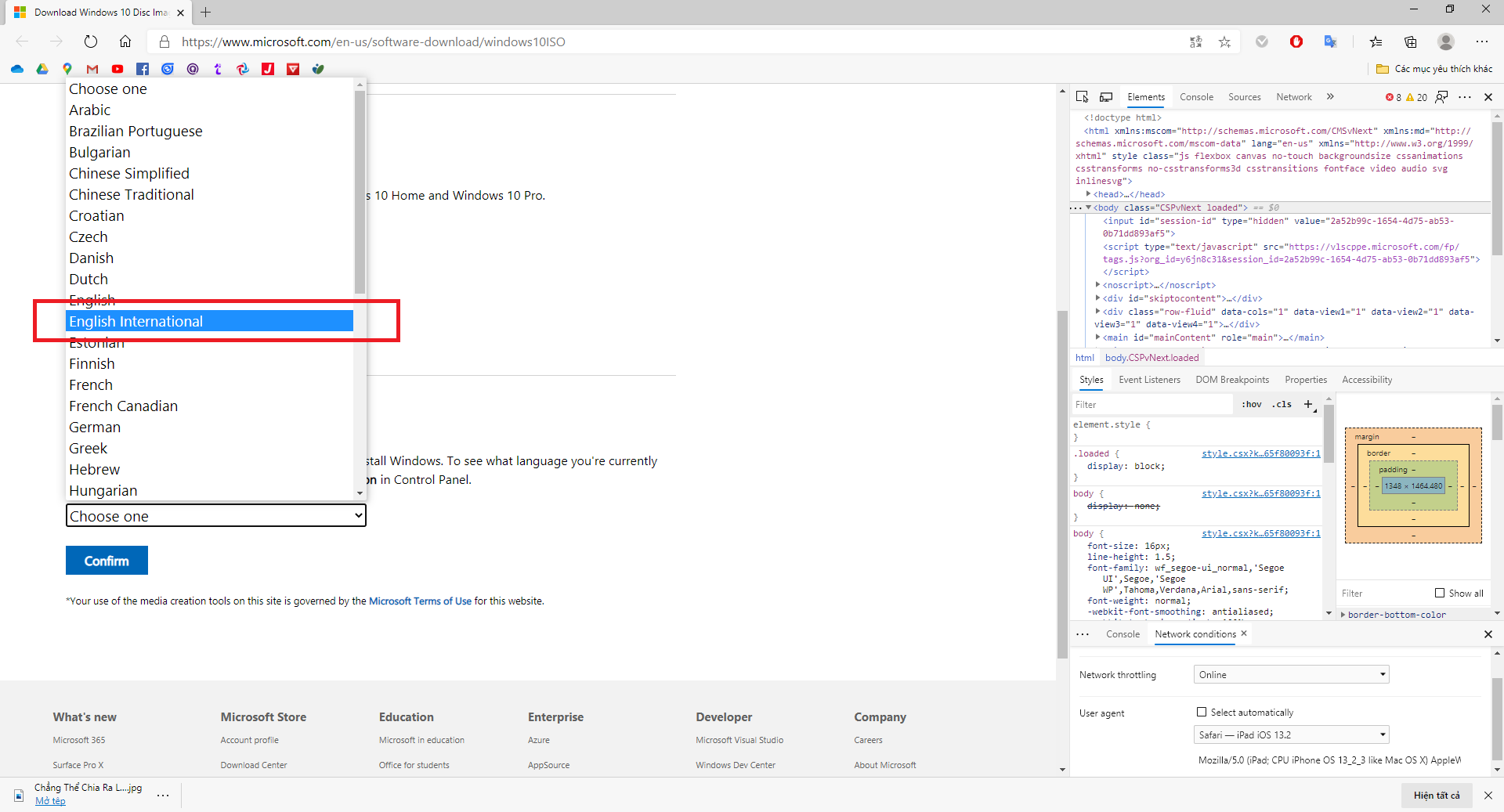The image size is (1504, 812).
Task: Expand the skiptocontent div node
Action: tap(1098, 298)
